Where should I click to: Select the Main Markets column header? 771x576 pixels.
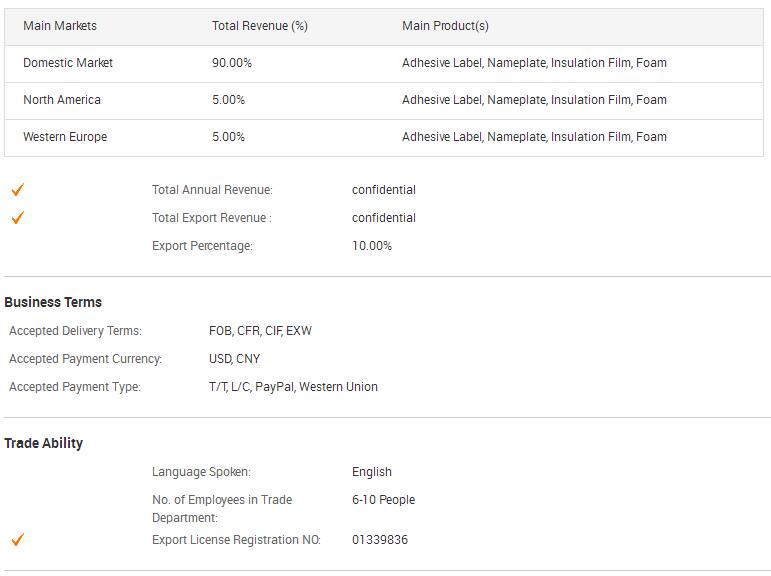(60, 26)
